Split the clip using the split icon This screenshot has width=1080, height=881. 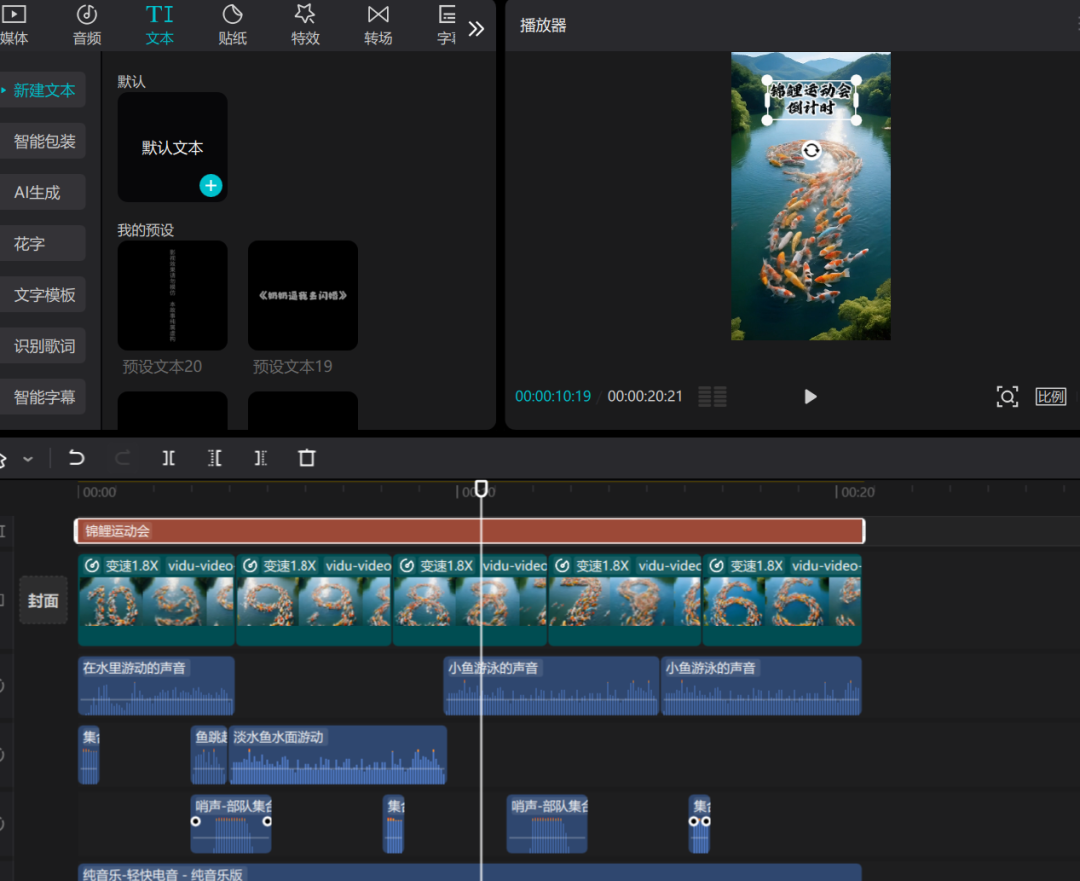point(168,458)
